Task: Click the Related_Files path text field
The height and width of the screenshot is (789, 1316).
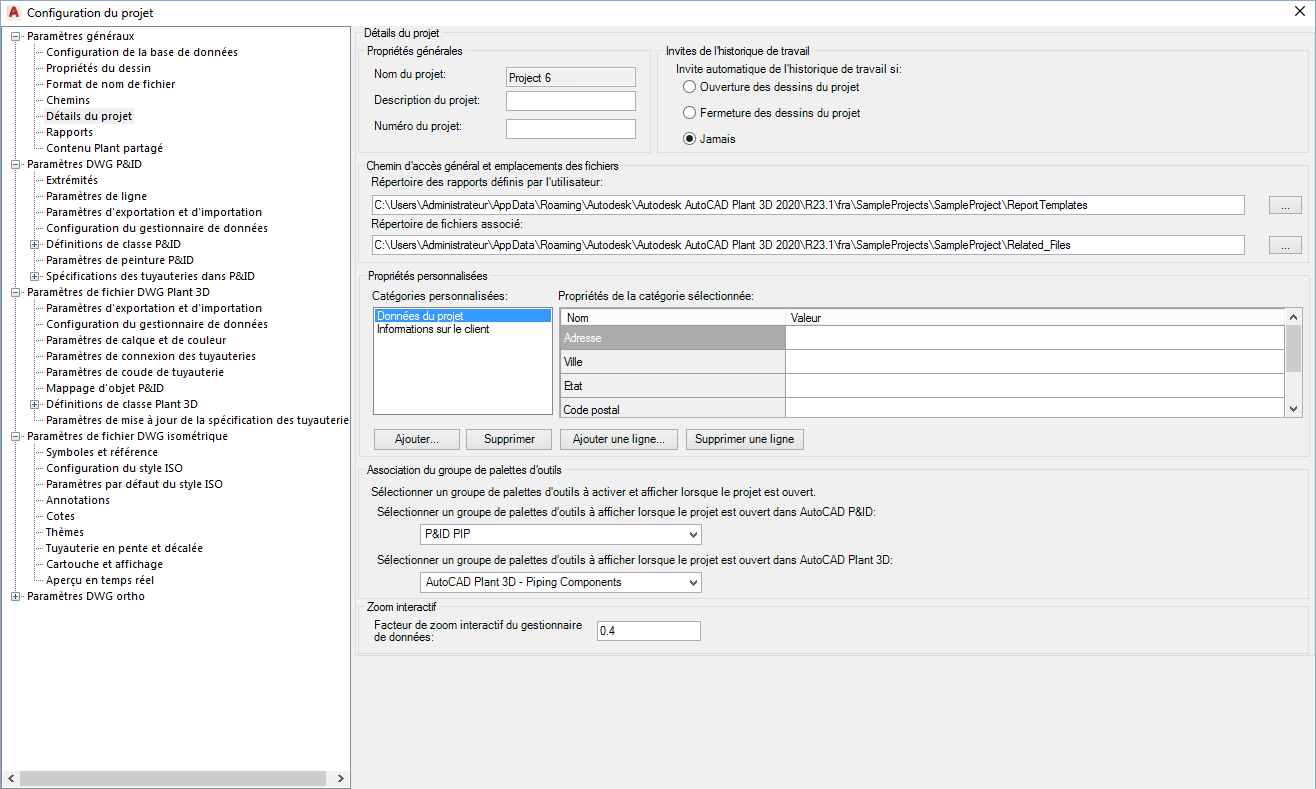Action: point(808,245)
